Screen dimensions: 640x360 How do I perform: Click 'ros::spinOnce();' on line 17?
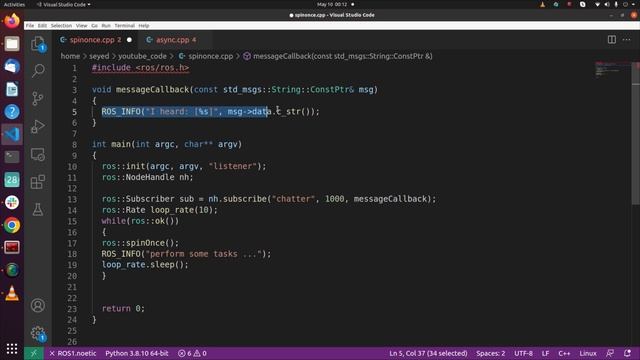click(x=140, y=243)
